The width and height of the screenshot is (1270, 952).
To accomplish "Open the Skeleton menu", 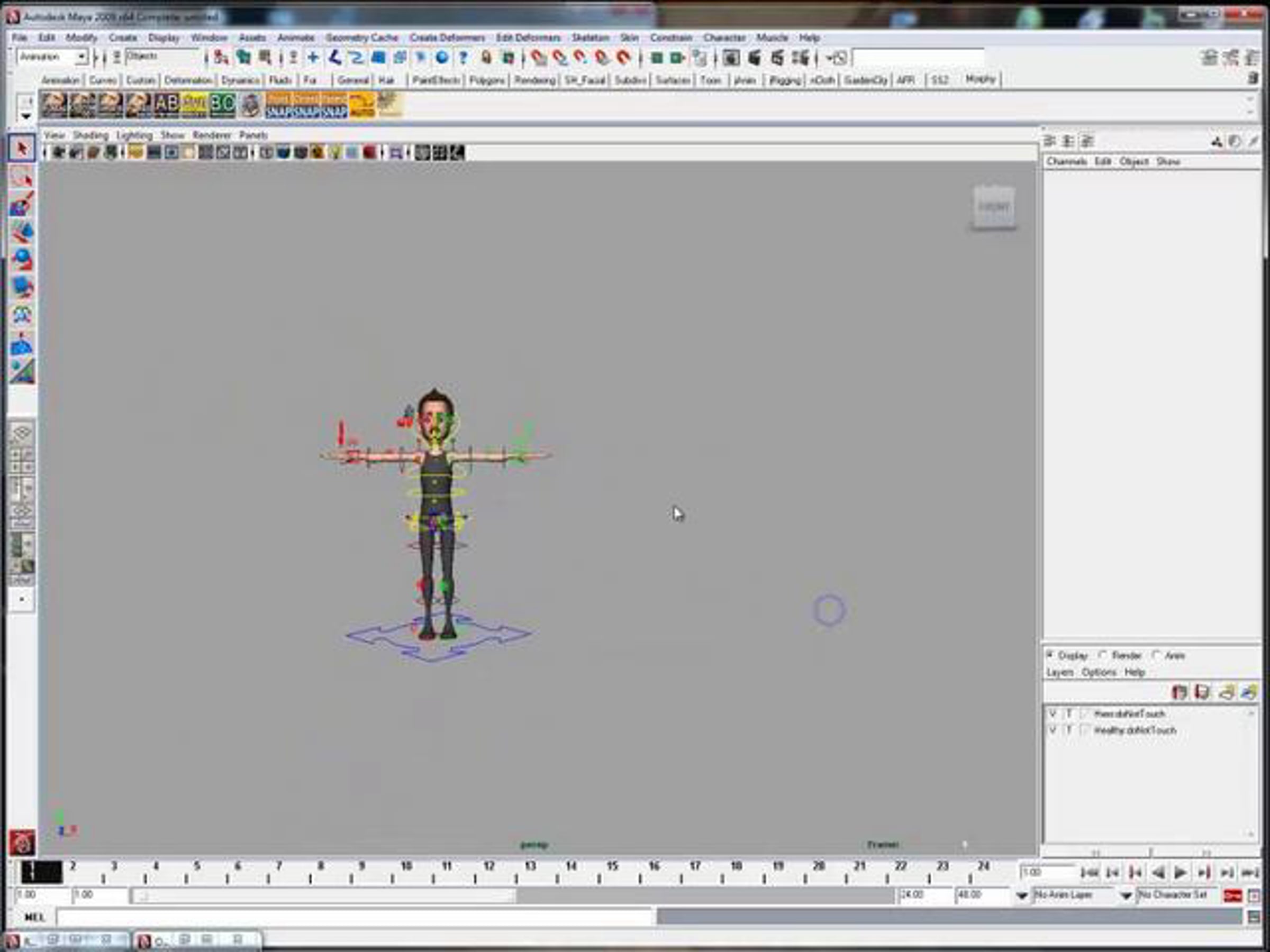I will pyautogui.click(x=589, y=38).
